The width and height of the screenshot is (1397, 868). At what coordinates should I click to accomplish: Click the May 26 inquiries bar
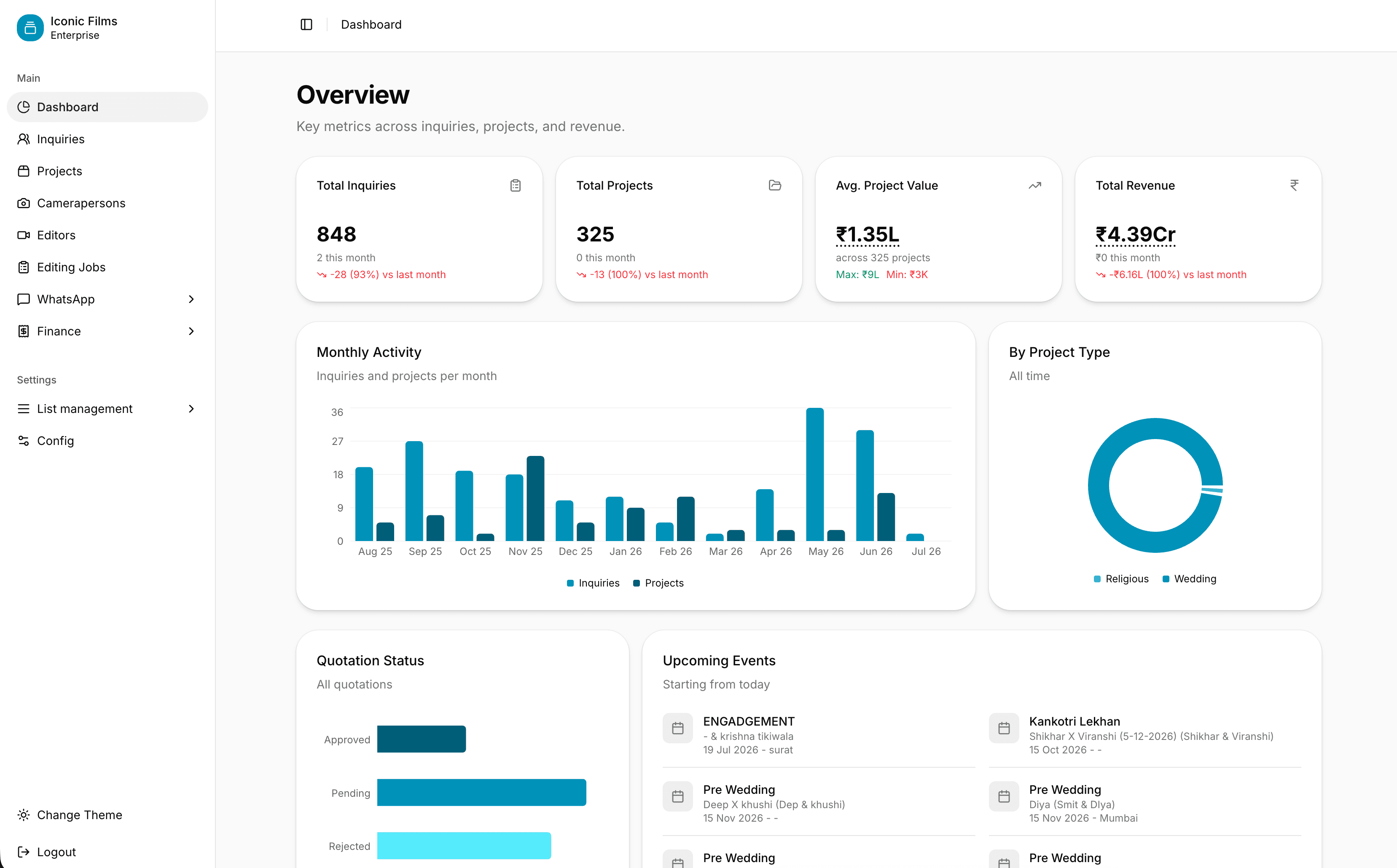click(x=815, y=474)
